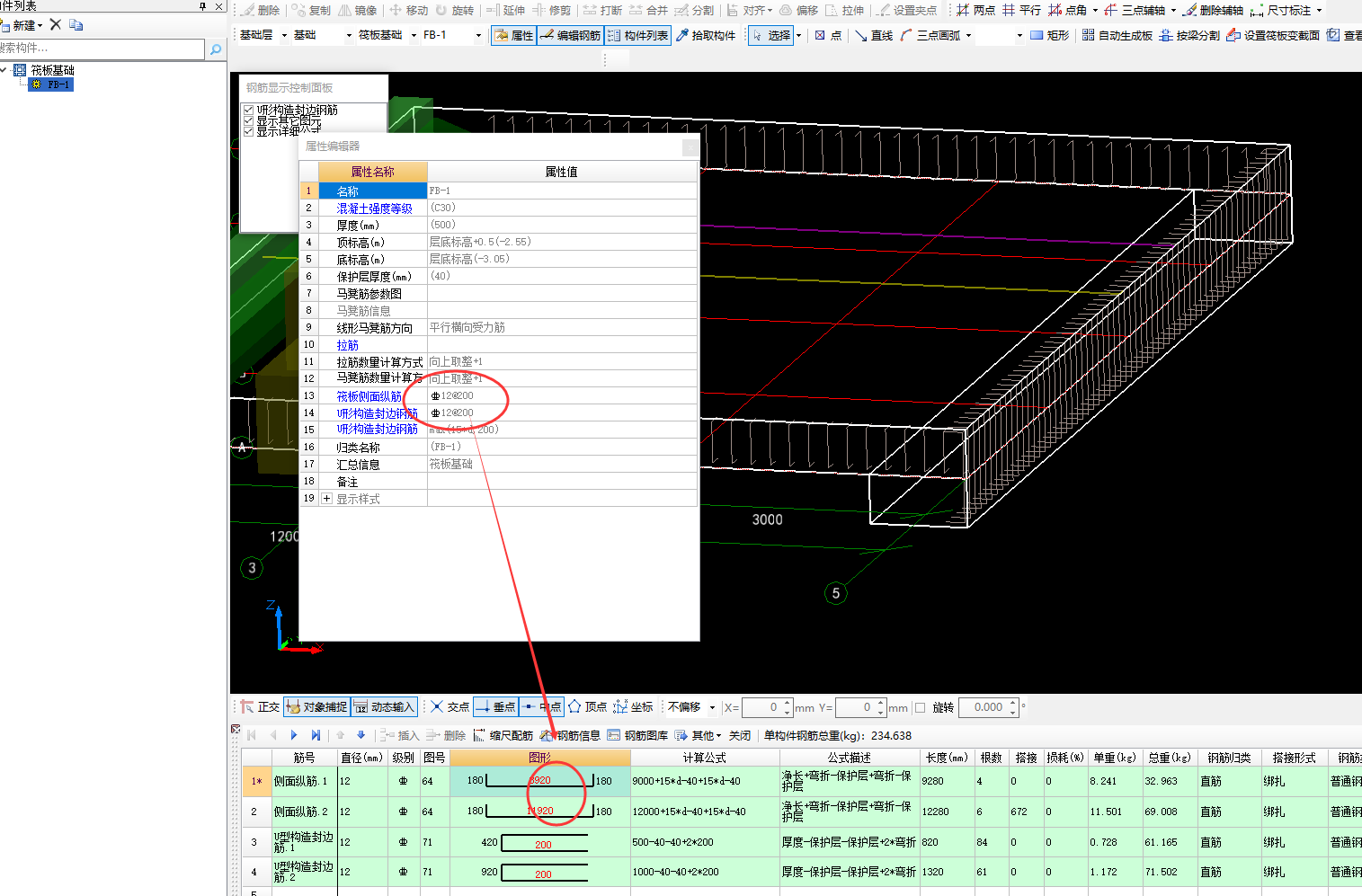Select the 偏移 offset tool
Screen dimensions: 1362x896
pyautogui.click(x=799, y=10)
